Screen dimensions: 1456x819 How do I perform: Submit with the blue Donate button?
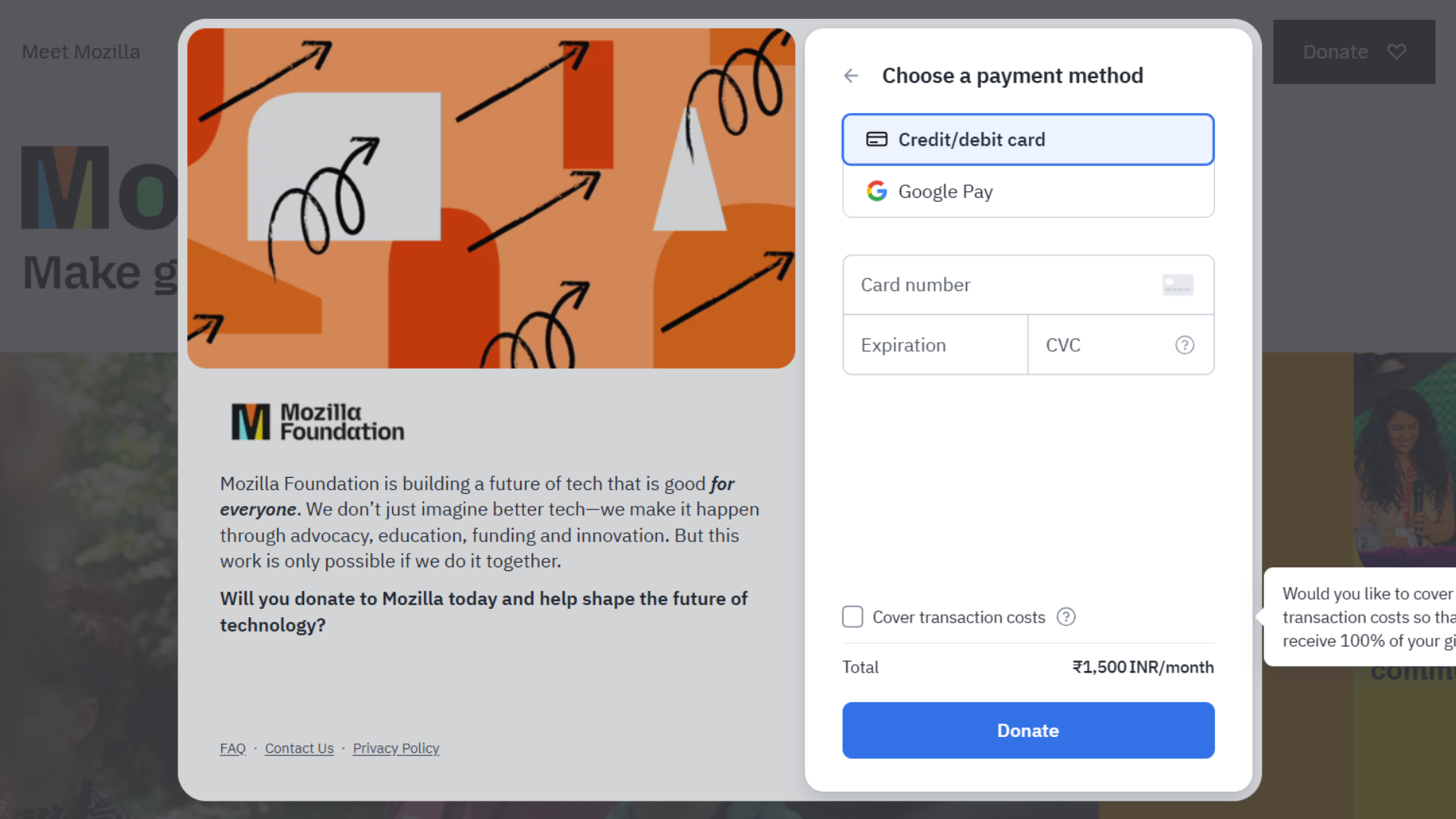coord(1028,730)
